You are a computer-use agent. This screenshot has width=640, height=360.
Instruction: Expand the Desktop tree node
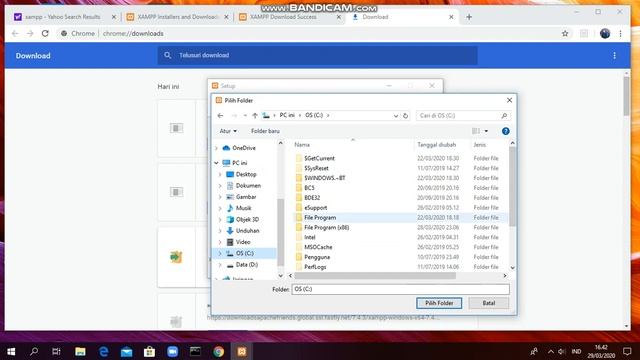[220, 174]
